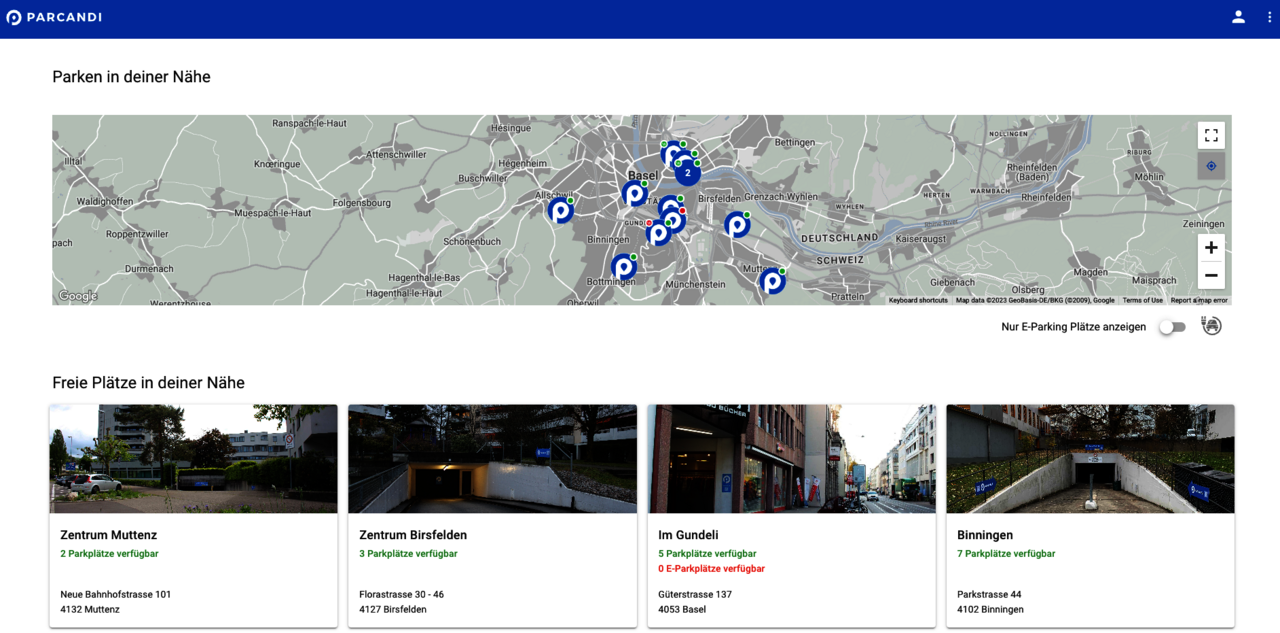Select the parking marker near Allschwil
This screenshot has width=1280, height=633.
(x=560, y=210)
